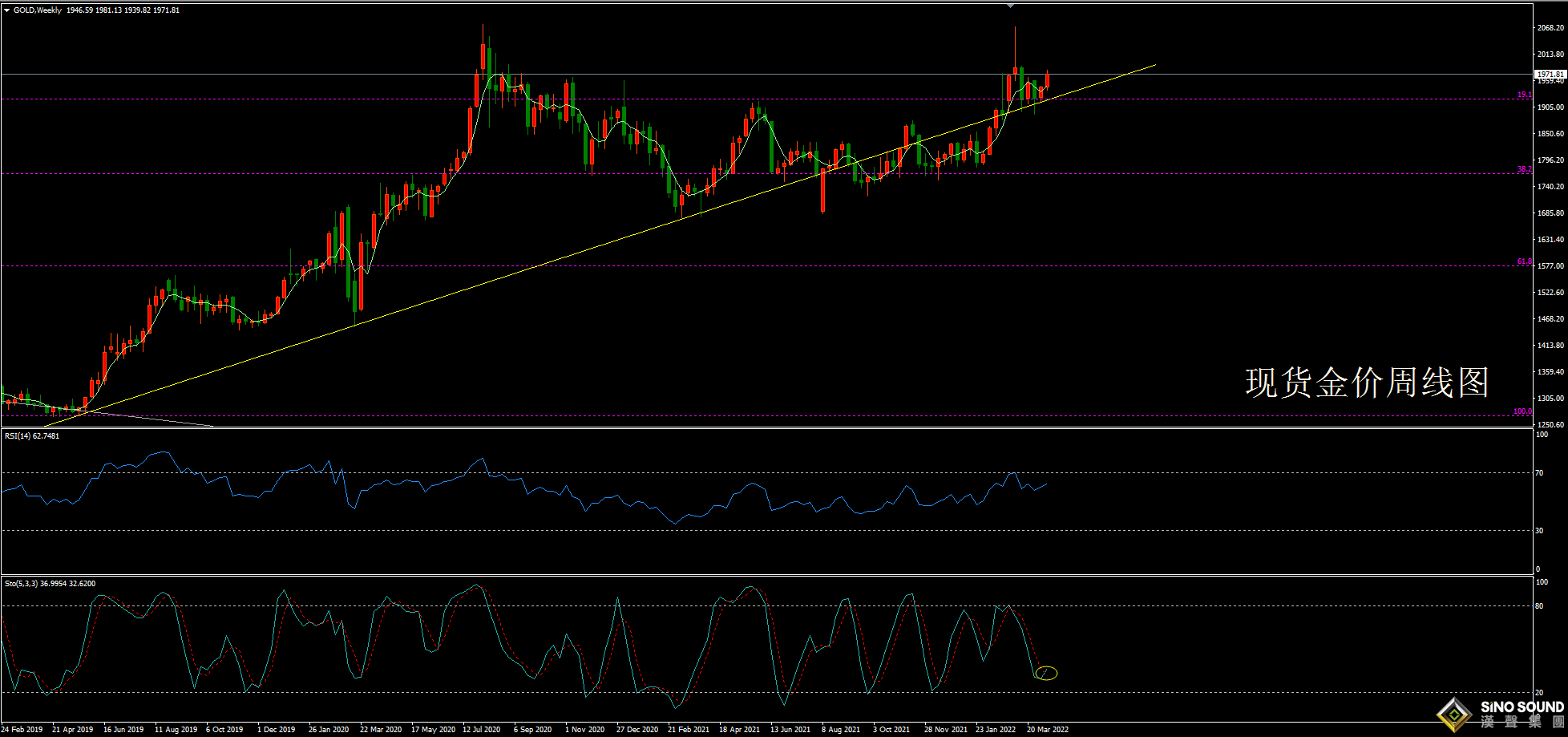
Task: Select the 38.2 Fibonacci level label
Action: pyautogui.click(x=1523, y=169)
